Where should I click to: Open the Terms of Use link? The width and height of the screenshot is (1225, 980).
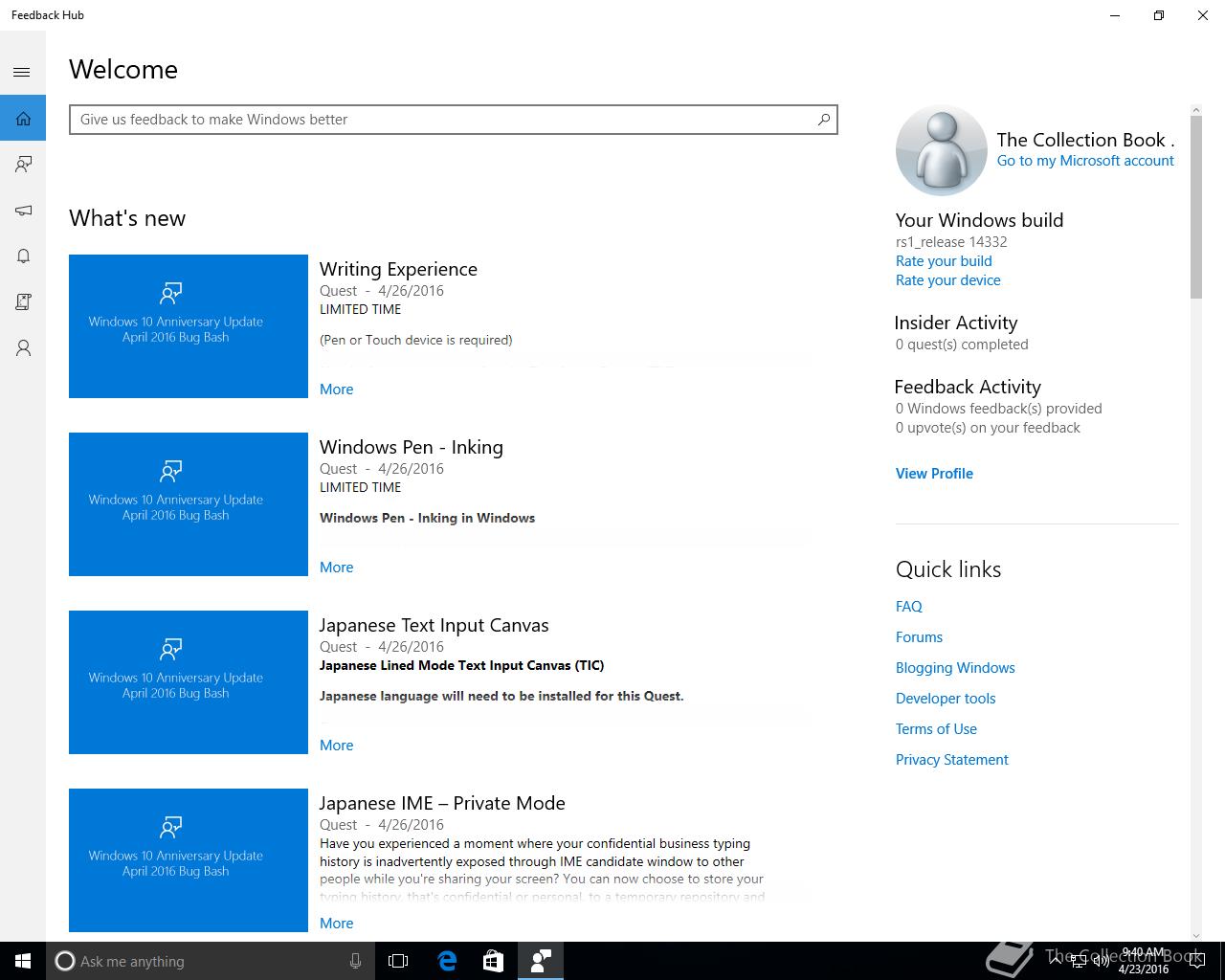(x=936, y=729)
